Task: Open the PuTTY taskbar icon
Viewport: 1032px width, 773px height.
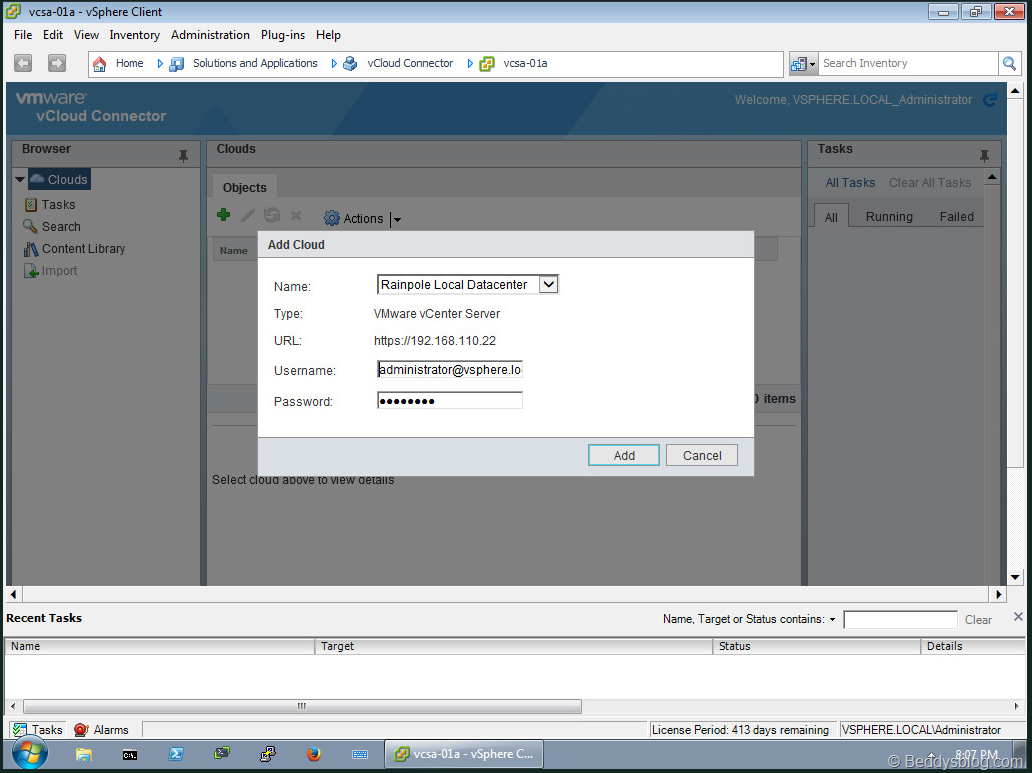Action: click(268, 754)
